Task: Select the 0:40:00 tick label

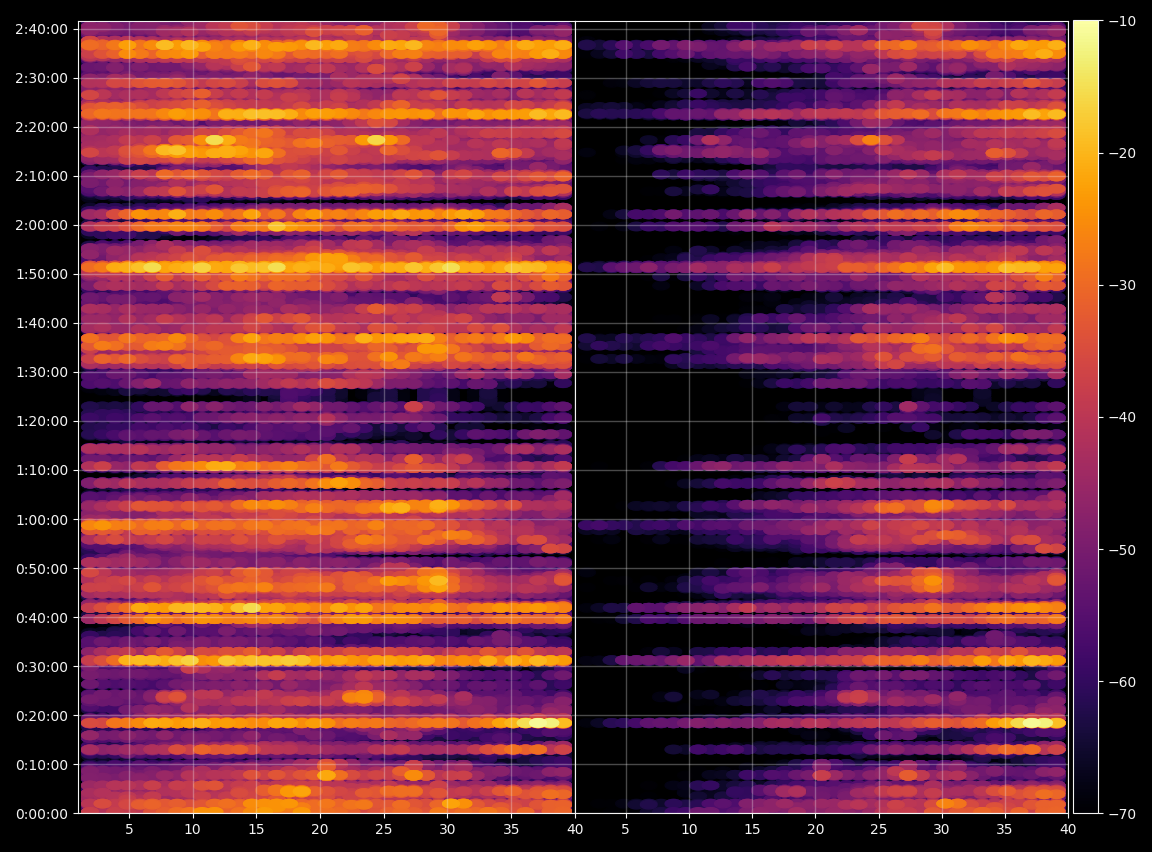Action: pyautogui.click(x=42, y=618)
